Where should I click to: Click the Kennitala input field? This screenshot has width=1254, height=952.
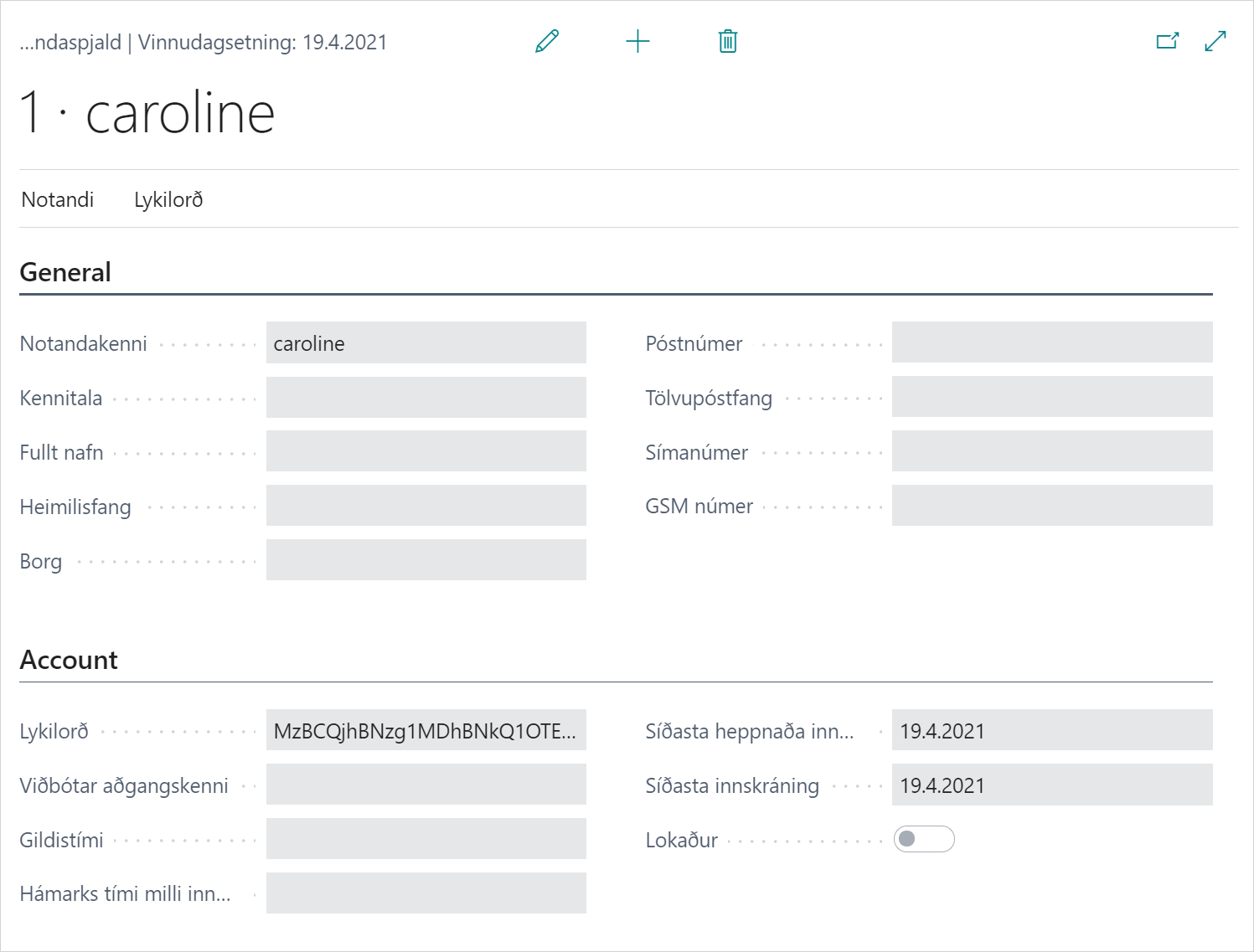pyautogui.click(x=426, y=398)
